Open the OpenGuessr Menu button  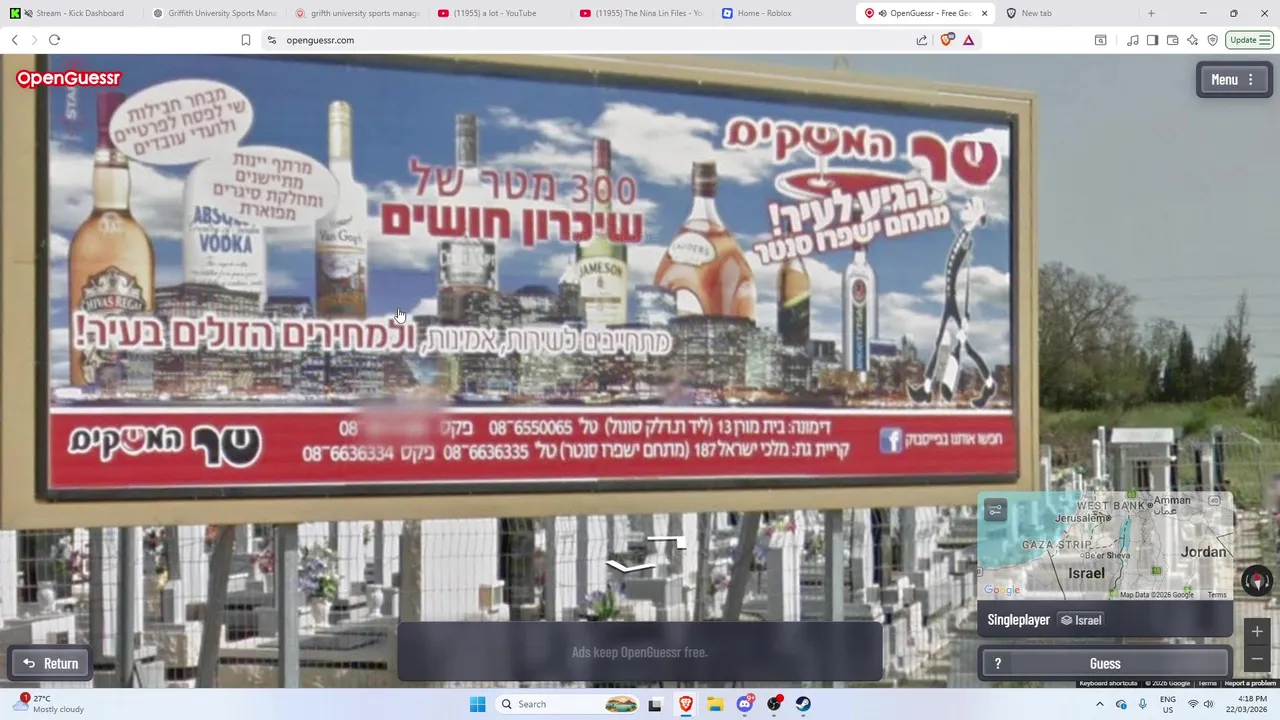1234,80
